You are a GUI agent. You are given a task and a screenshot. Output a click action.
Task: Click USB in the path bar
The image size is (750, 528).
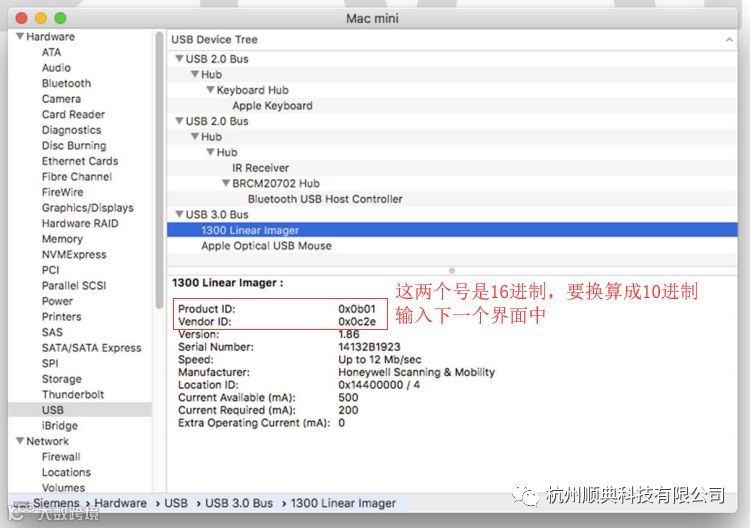[x=176, y=503]
